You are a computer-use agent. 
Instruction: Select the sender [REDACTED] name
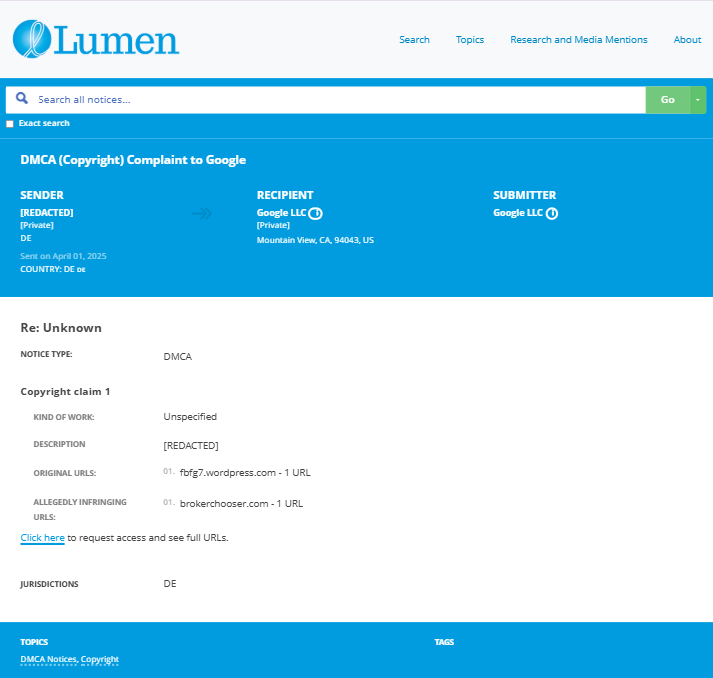(x=47, y=212)
